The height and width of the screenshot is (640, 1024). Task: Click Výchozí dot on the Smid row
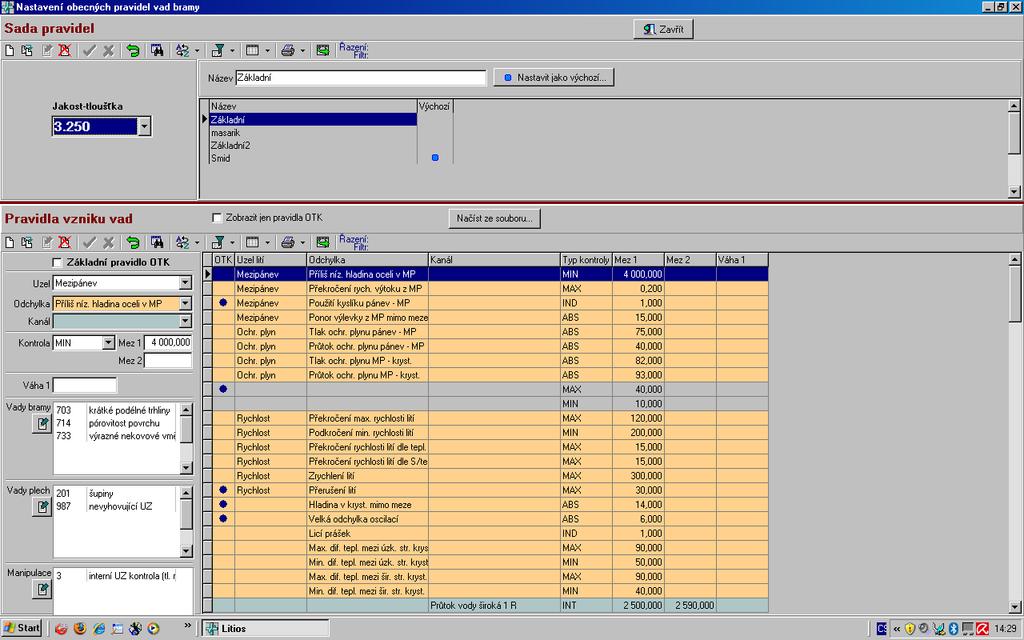[x=435, y=158]
